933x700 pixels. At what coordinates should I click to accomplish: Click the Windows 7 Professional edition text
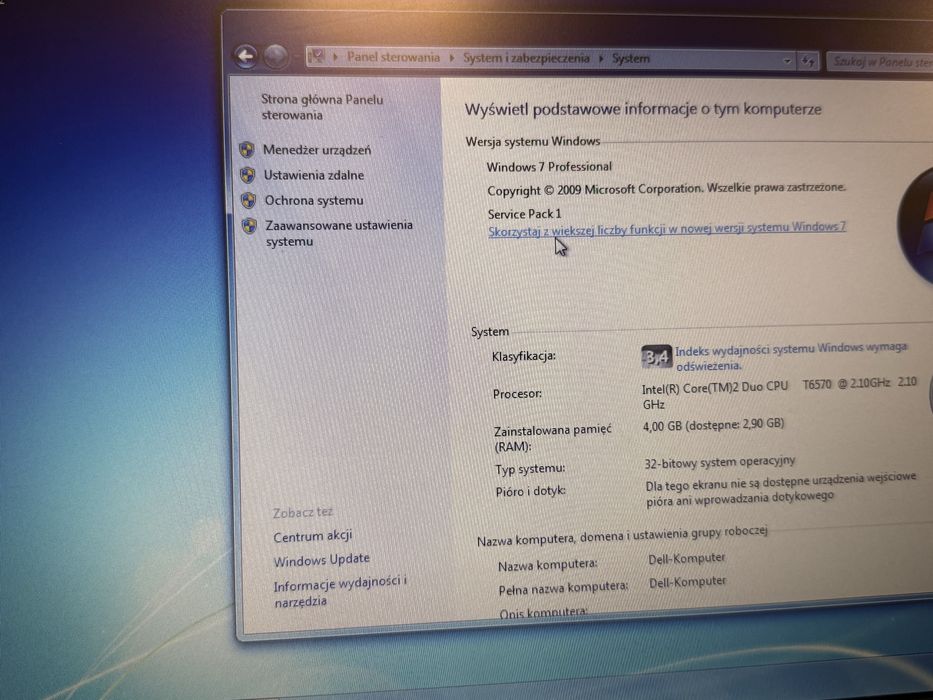click(x=549, y=167)
